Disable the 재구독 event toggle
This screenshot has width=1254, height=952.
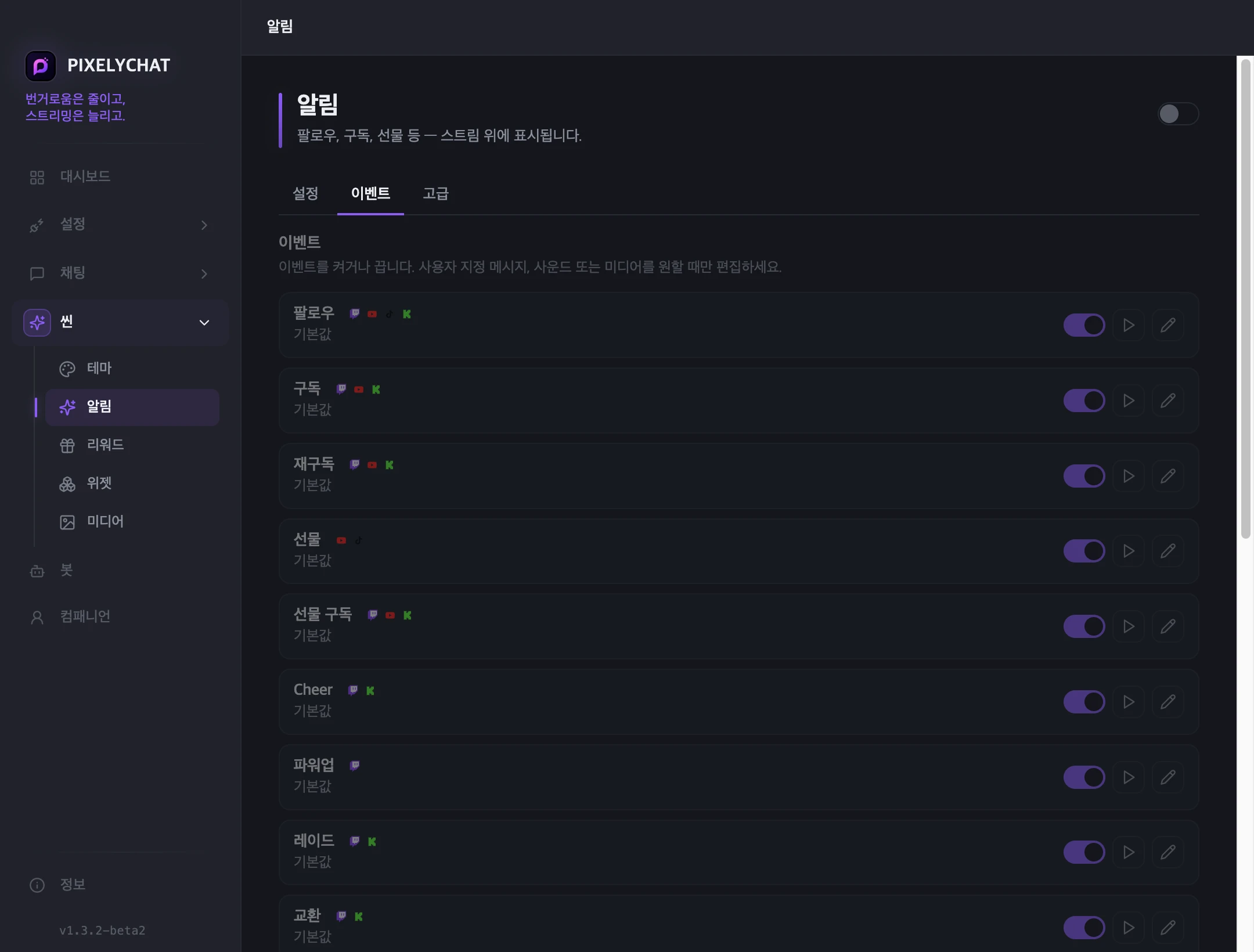tap(1084, 476)
